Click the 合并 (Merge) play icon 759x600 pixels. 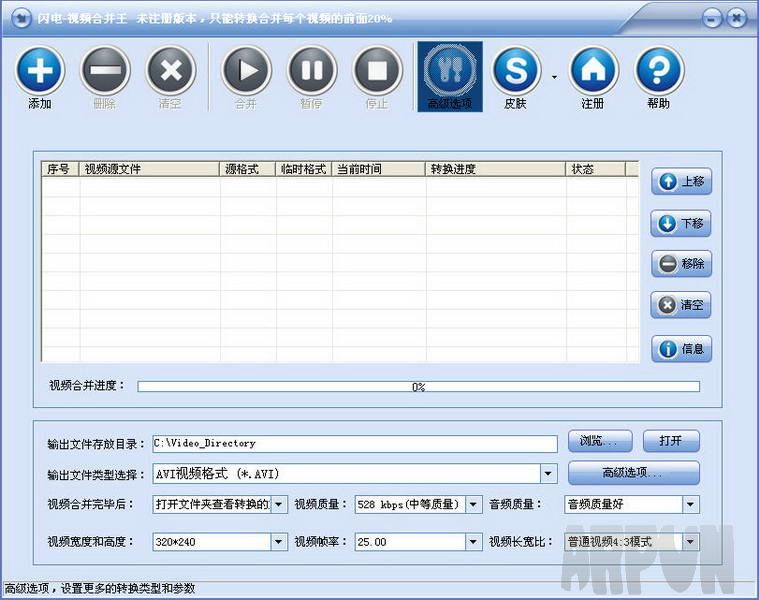[x=246, y=70]
